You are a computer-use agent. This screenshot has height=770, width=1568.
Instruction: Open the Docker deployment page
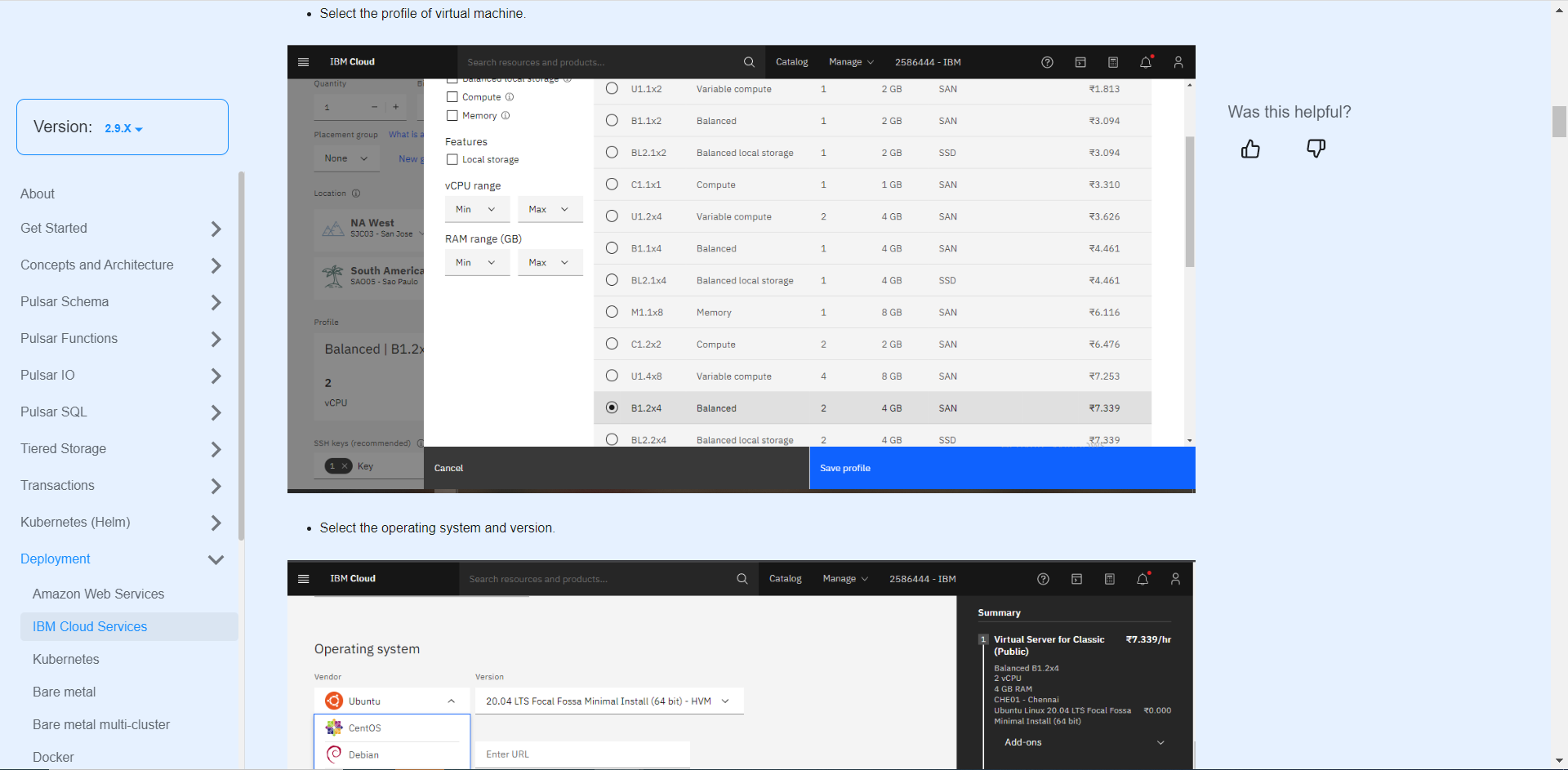(x=53, y=757)
